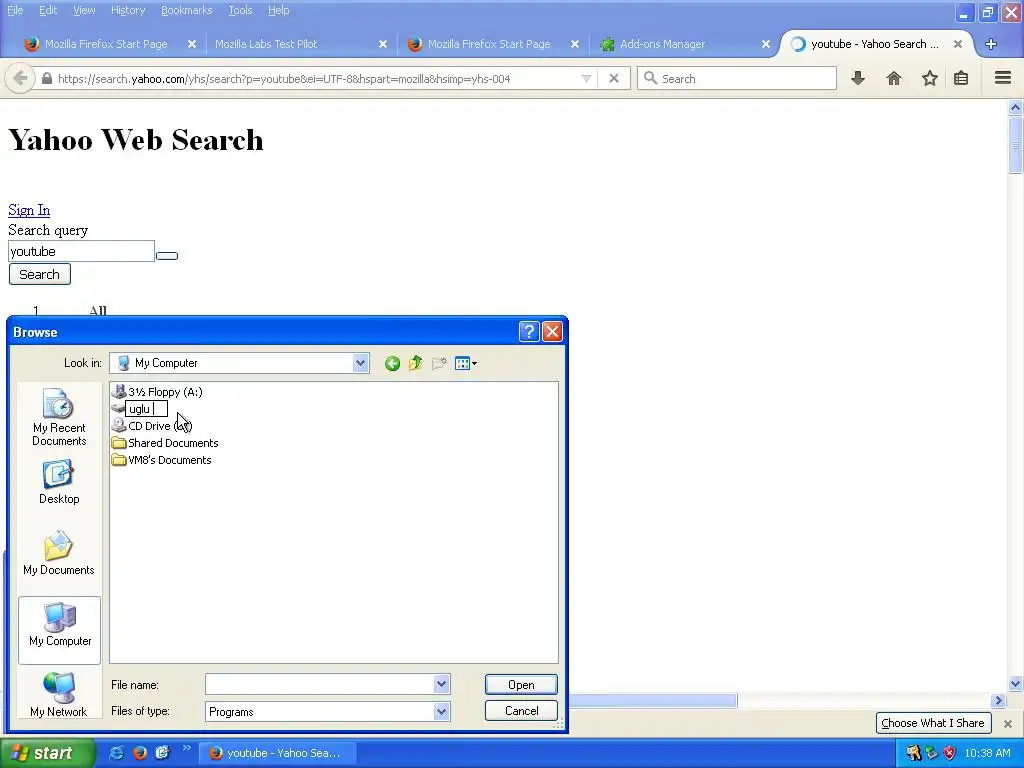1024x768 pixels.
Task: Launch Internet Explorer from quick launch
Action: tap(116, 753)
